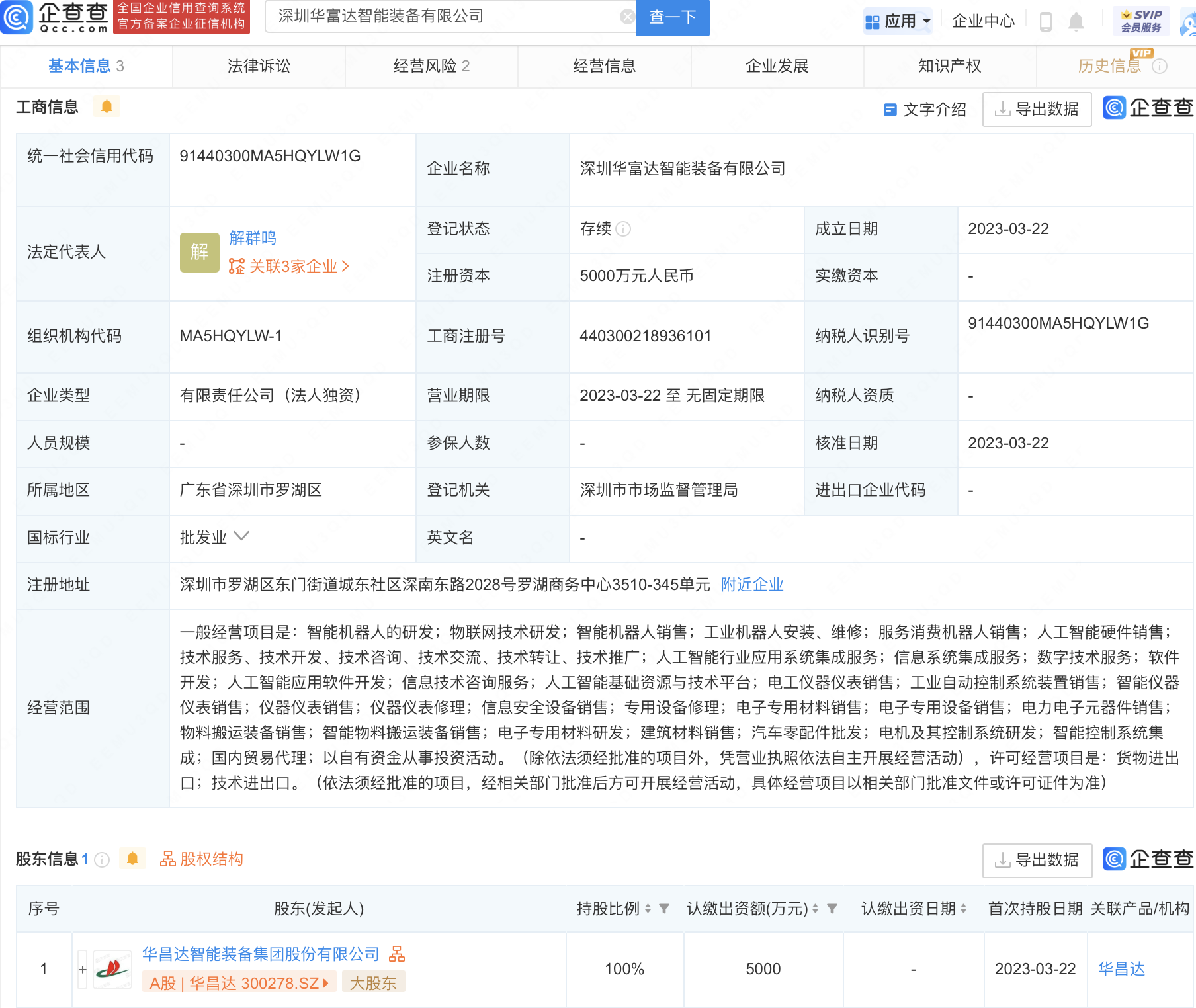Export business info with 导出数据
1196x1008 pixels.
(x=1037, y=109)
